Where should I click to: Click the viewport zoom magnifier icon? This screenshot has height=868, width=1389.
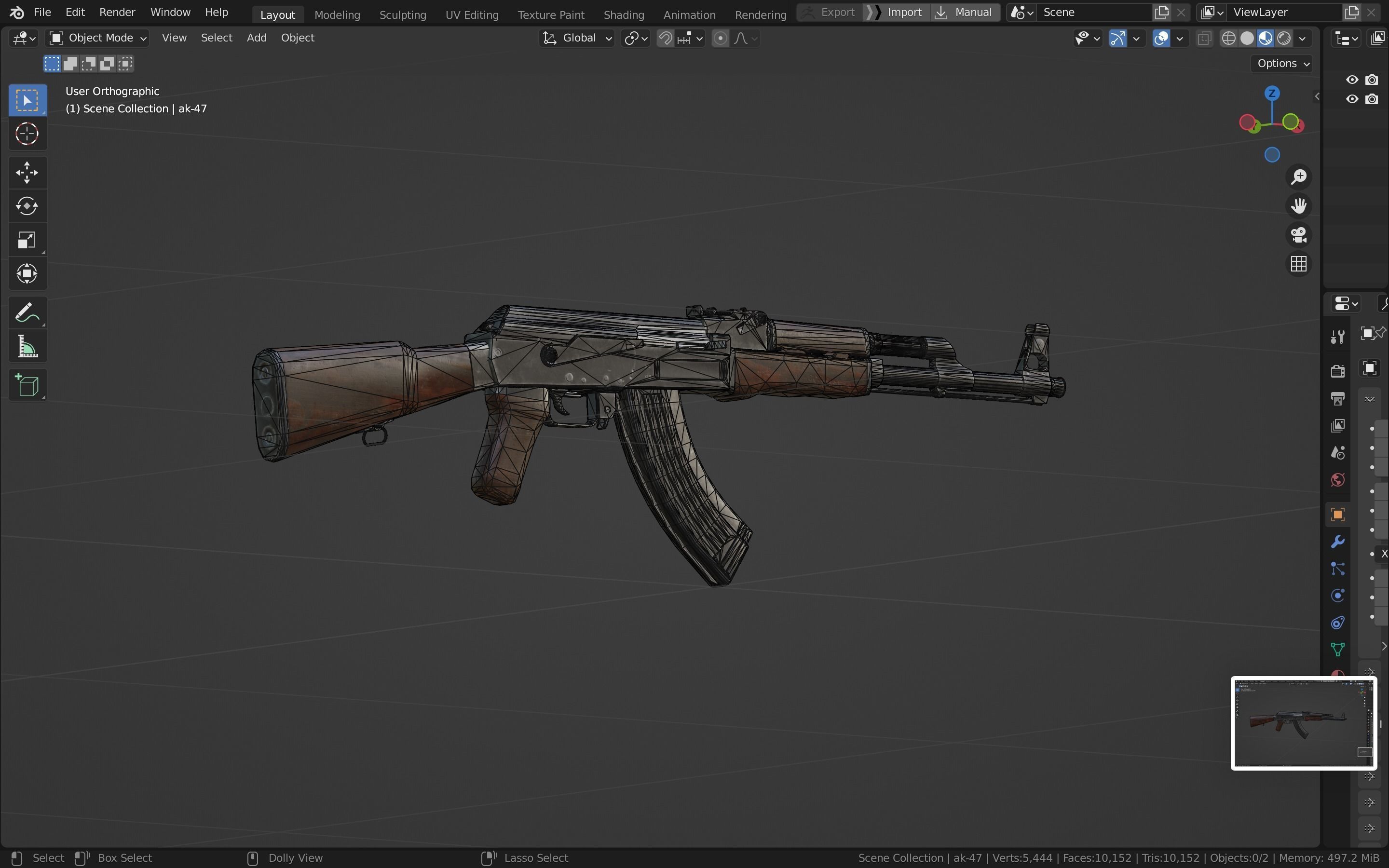pyautogui.click(x=1299, y=177)
